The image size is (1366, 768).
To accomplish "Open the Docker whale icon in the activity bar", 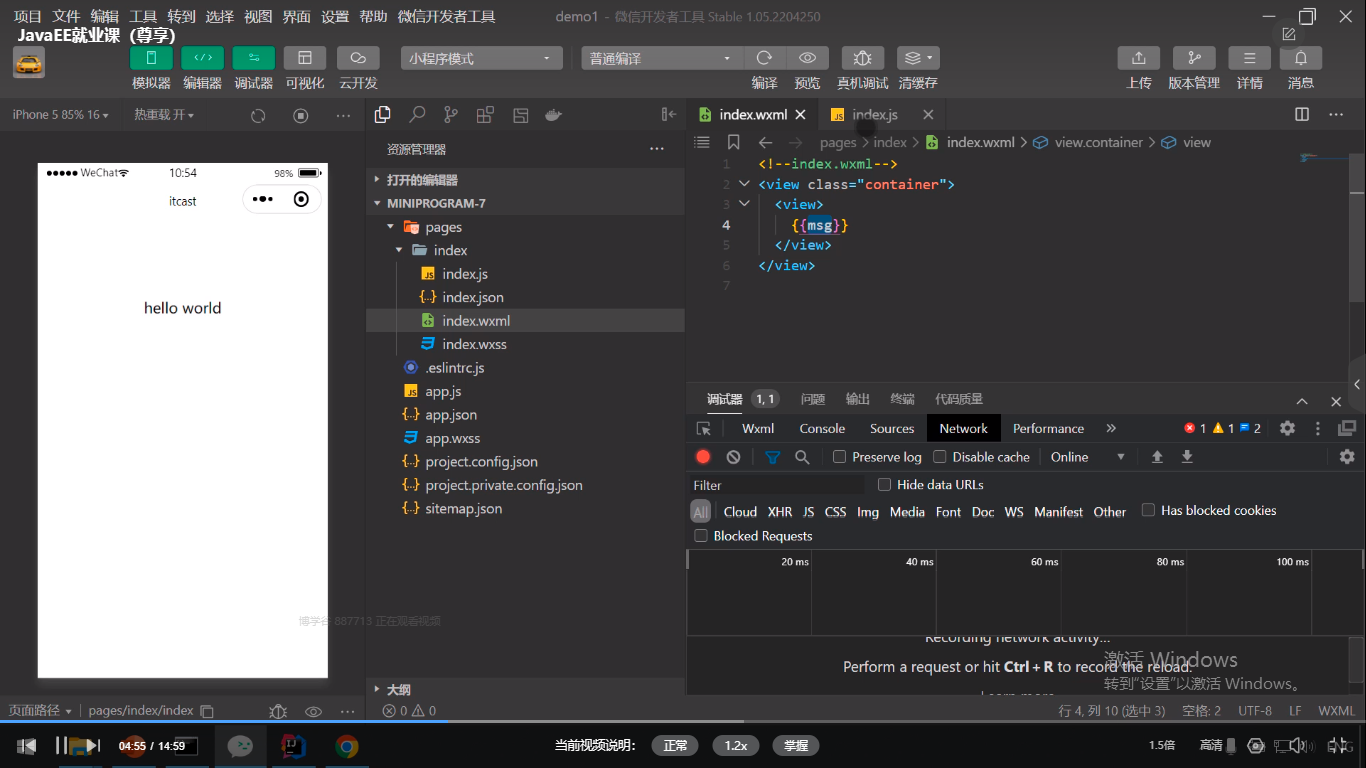I will (x=553, y=115).
